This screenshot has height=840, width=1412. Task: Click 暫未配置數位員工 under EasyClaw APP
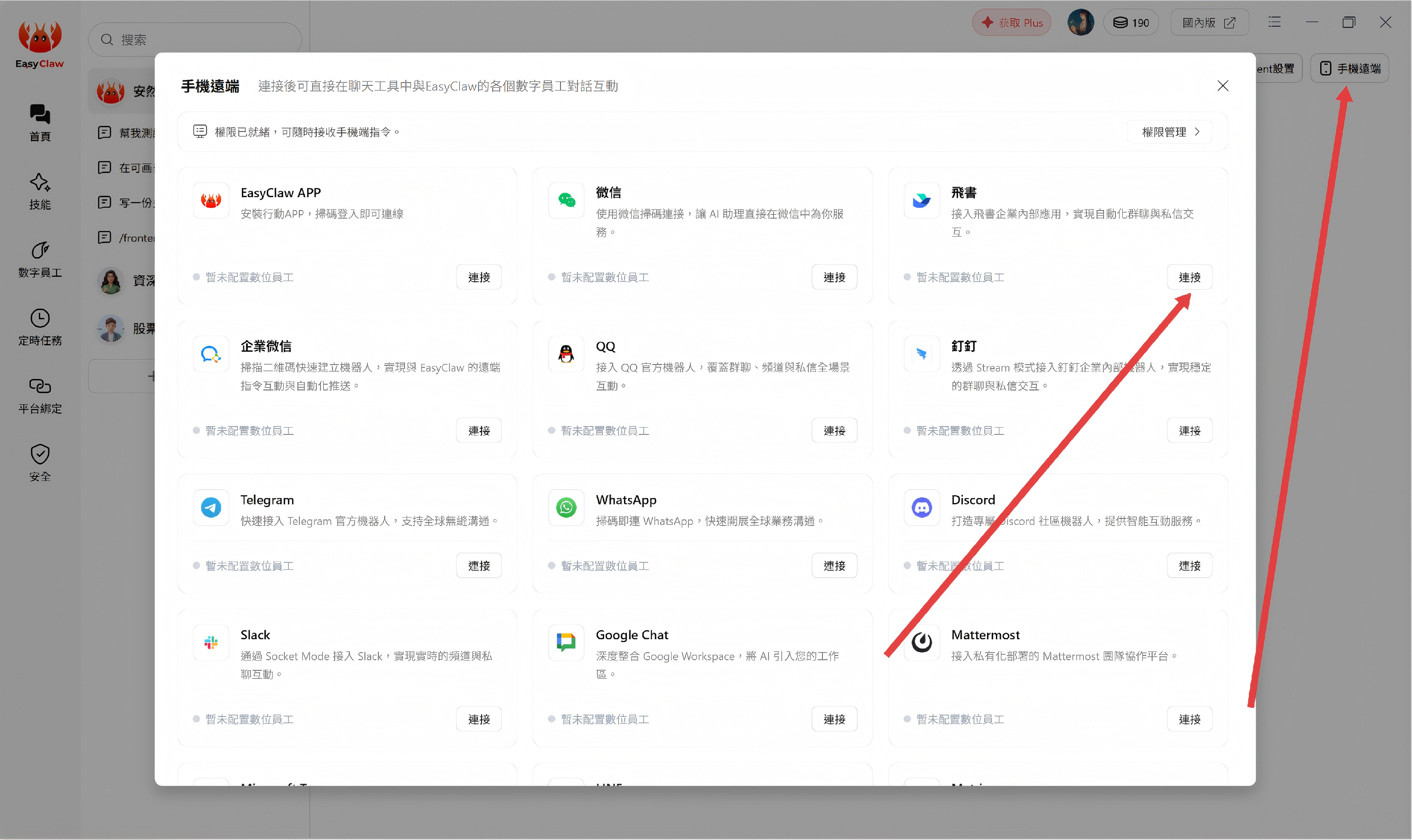[249, 277]
